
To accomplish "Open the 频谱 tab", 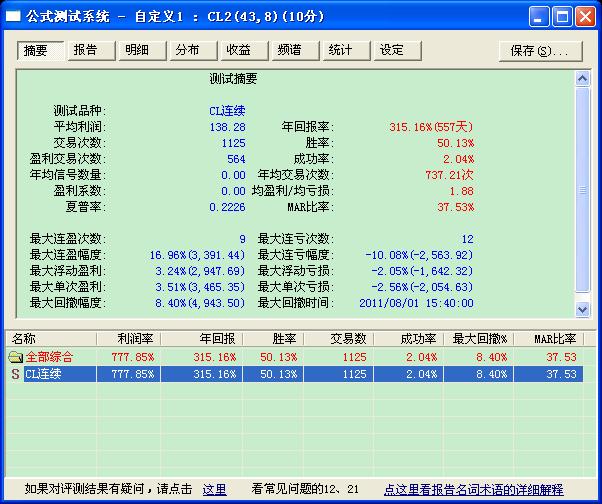I will 290,50.
